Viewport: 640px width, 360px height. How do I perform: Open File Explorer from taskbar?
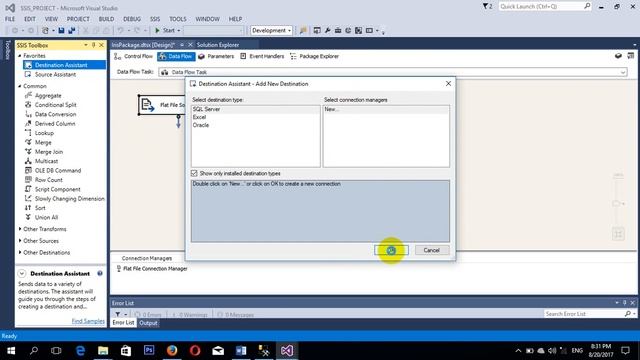pyautogui.click(x=103, y=351)
